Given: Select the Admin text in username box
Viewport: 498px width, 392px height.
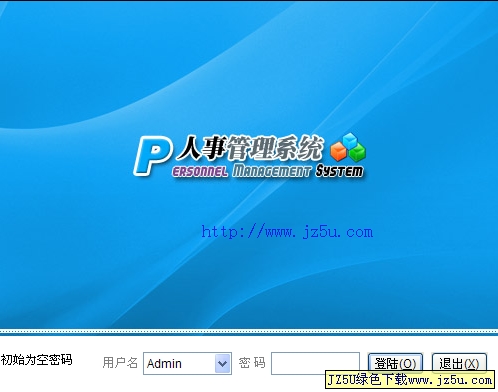Looking at the screenshot, I should (x=164, y=364).
